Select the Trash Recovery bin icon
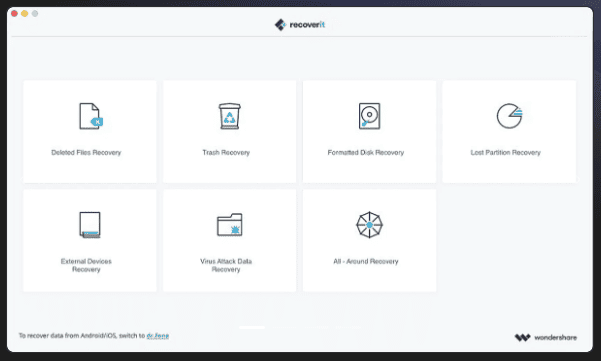The image size is (601, 361). click(229, 116)
